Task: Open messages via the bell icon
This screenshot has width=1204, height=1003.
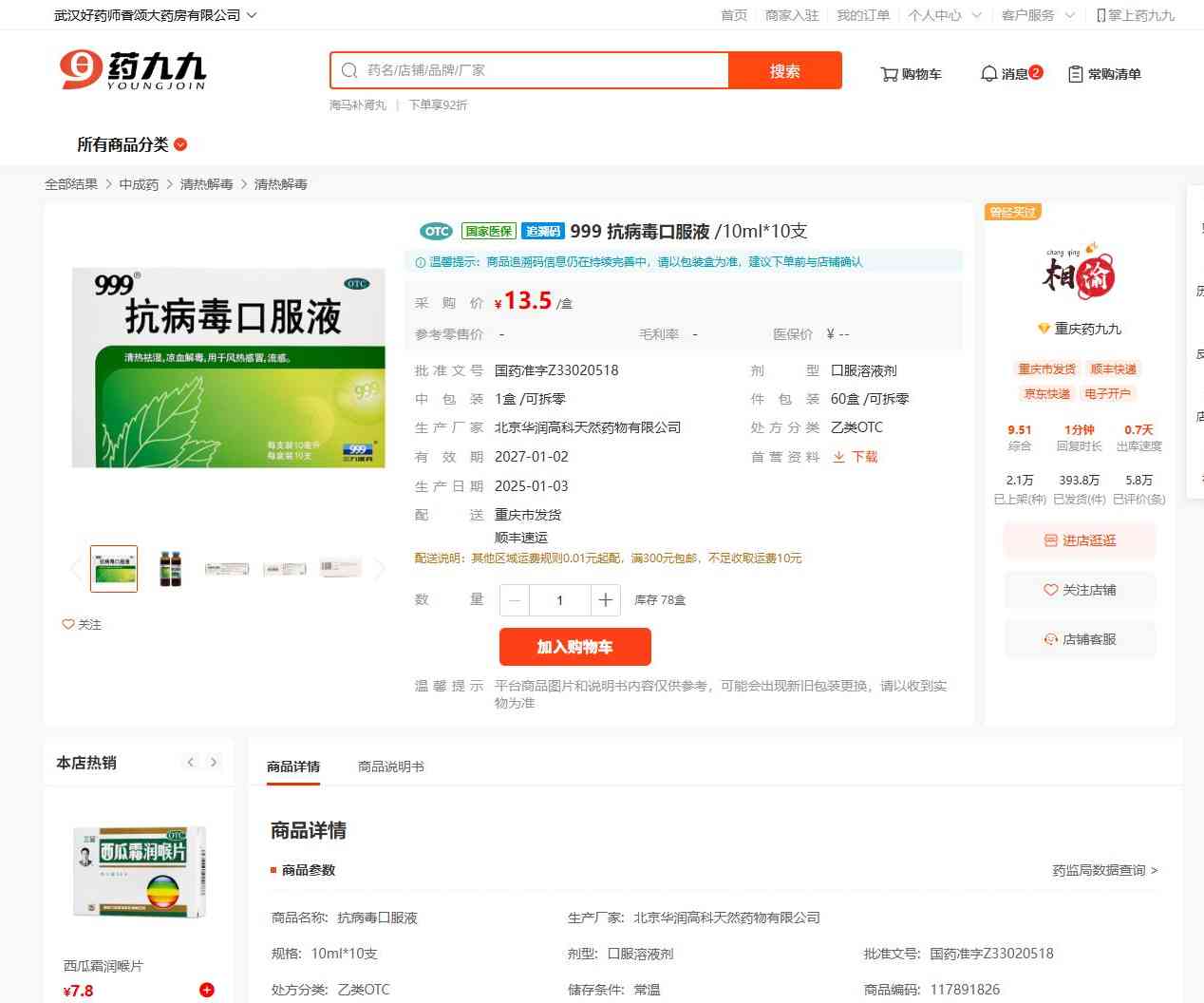Action: click(988, 74)
